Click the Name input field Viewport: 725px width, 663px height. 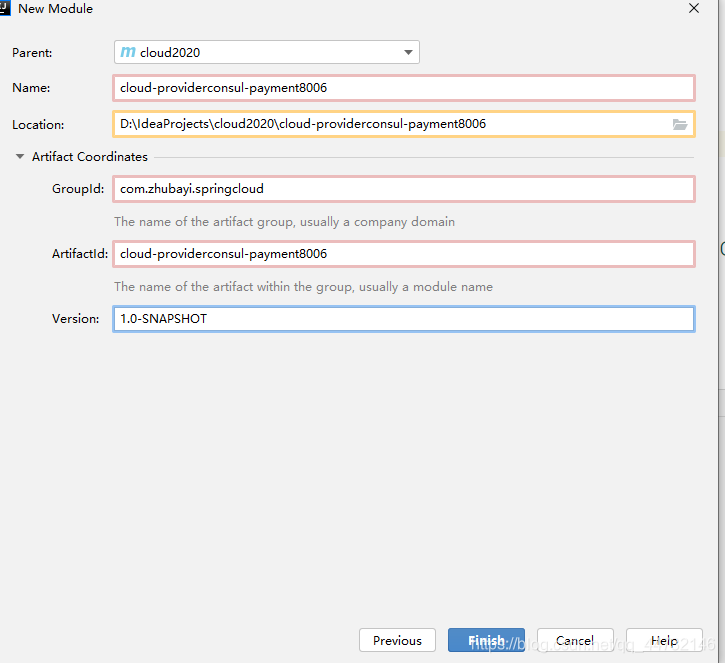[x=404, y=88]
